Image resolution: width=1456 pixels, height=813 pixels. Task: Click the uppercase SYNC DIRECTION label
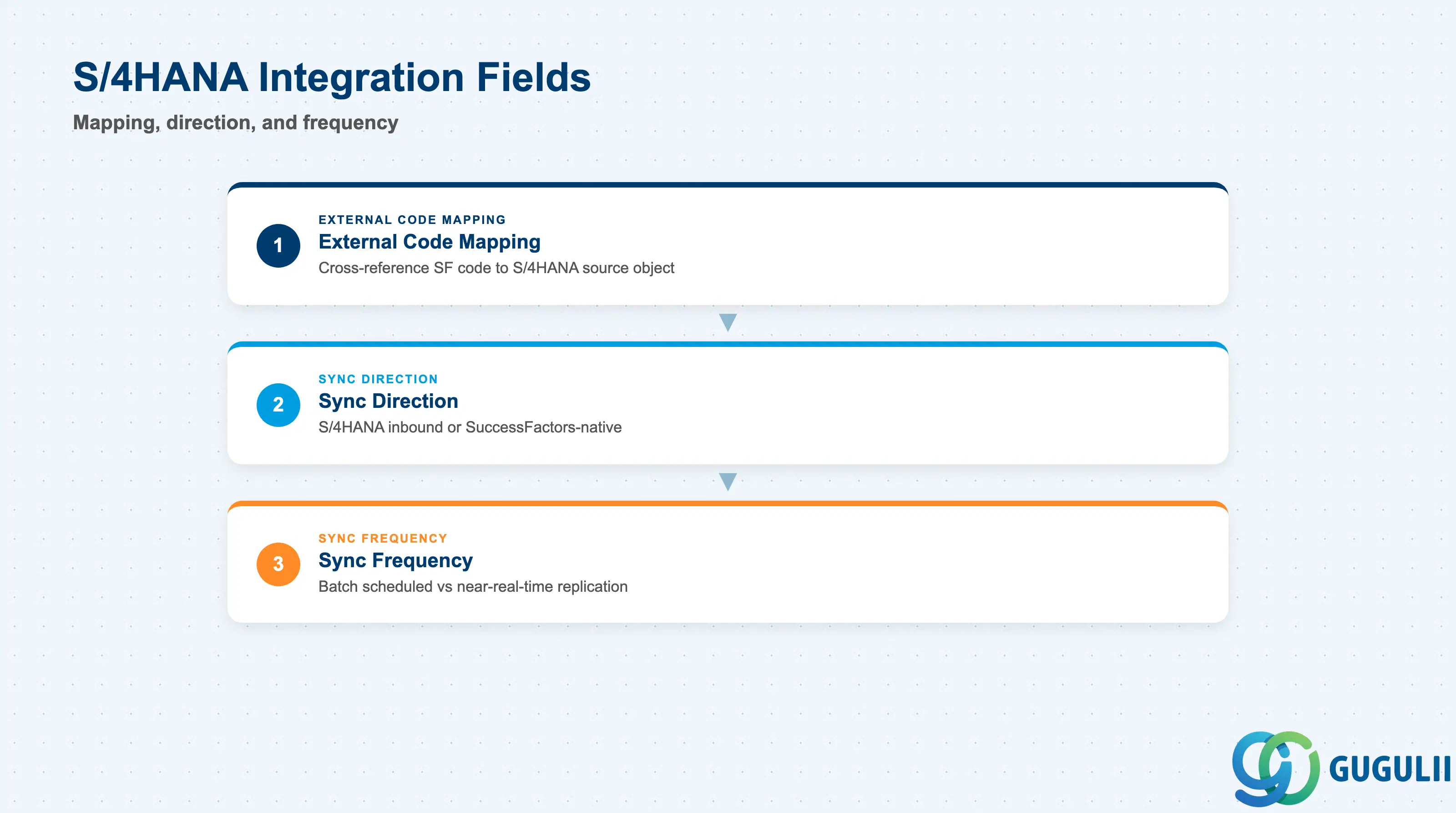(x=378, y=379)
